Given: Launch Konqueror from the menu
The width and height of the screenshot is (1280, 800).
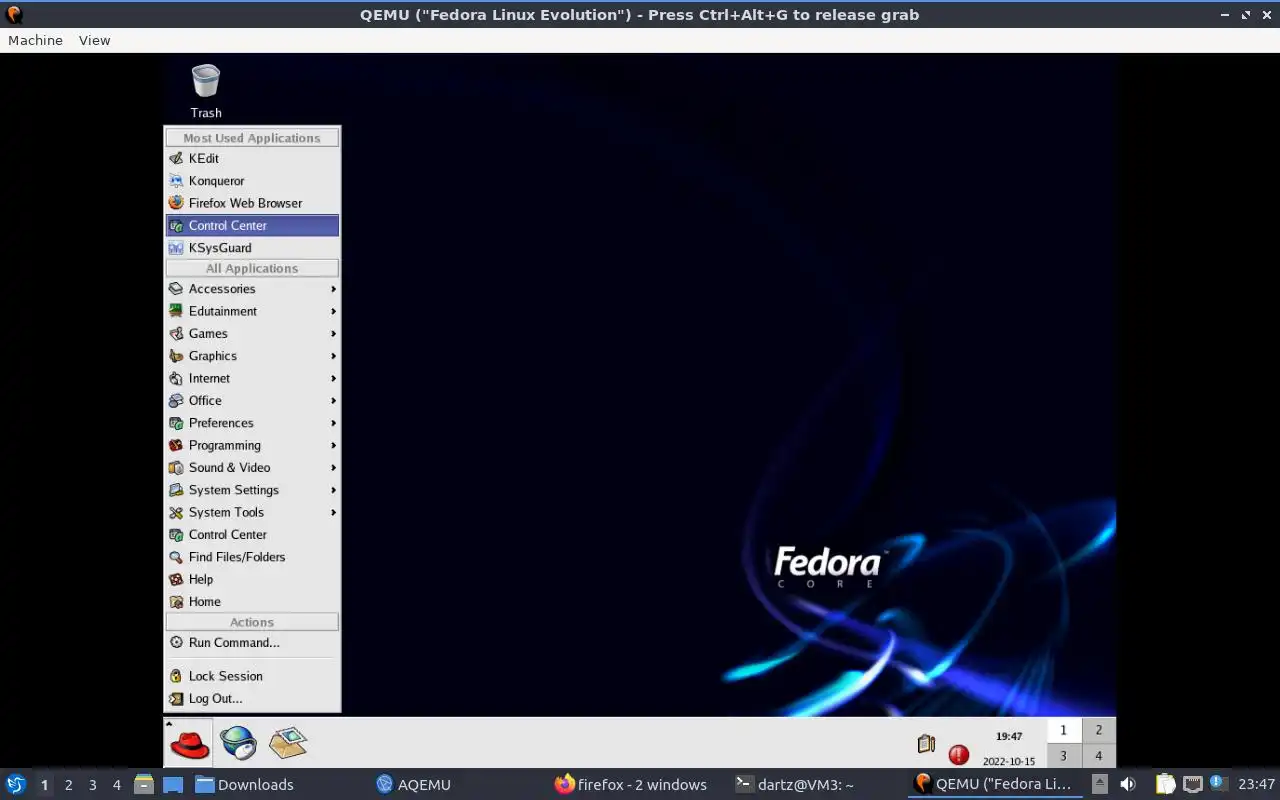Looking at the screenshot, I should pos(252,181).
